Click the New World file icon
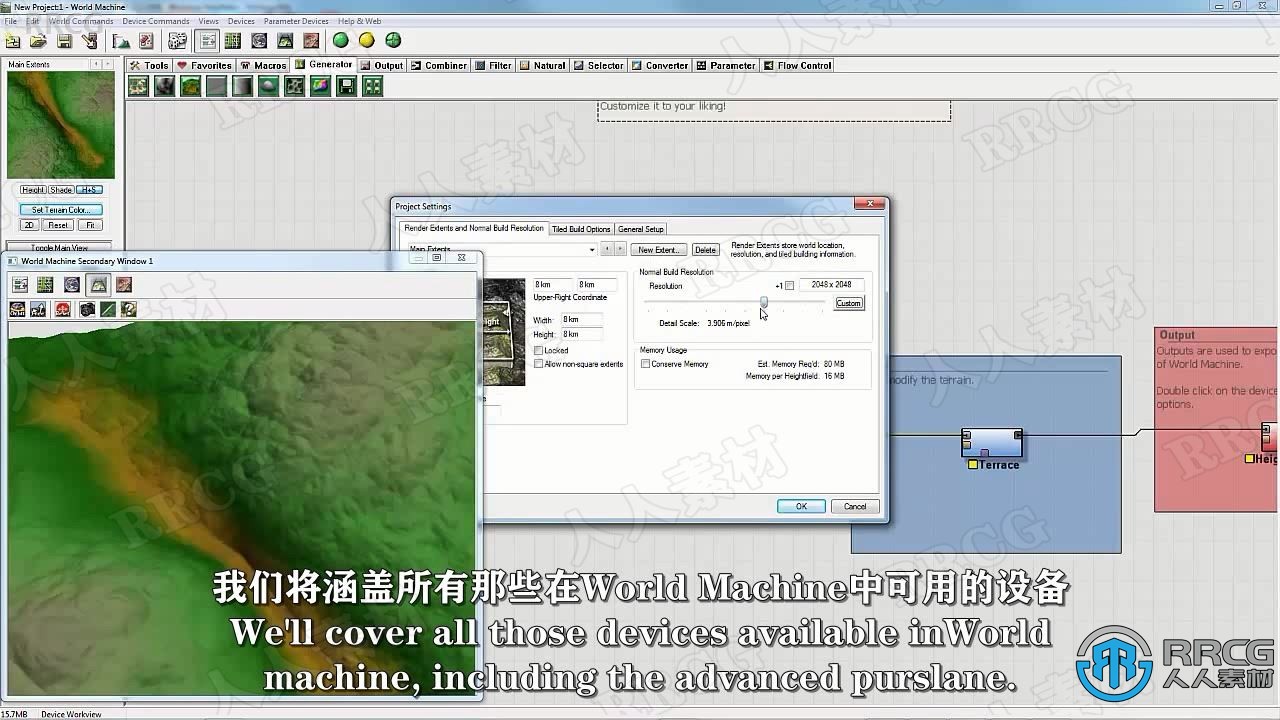Screen dimensions: 1280x720 13,41
